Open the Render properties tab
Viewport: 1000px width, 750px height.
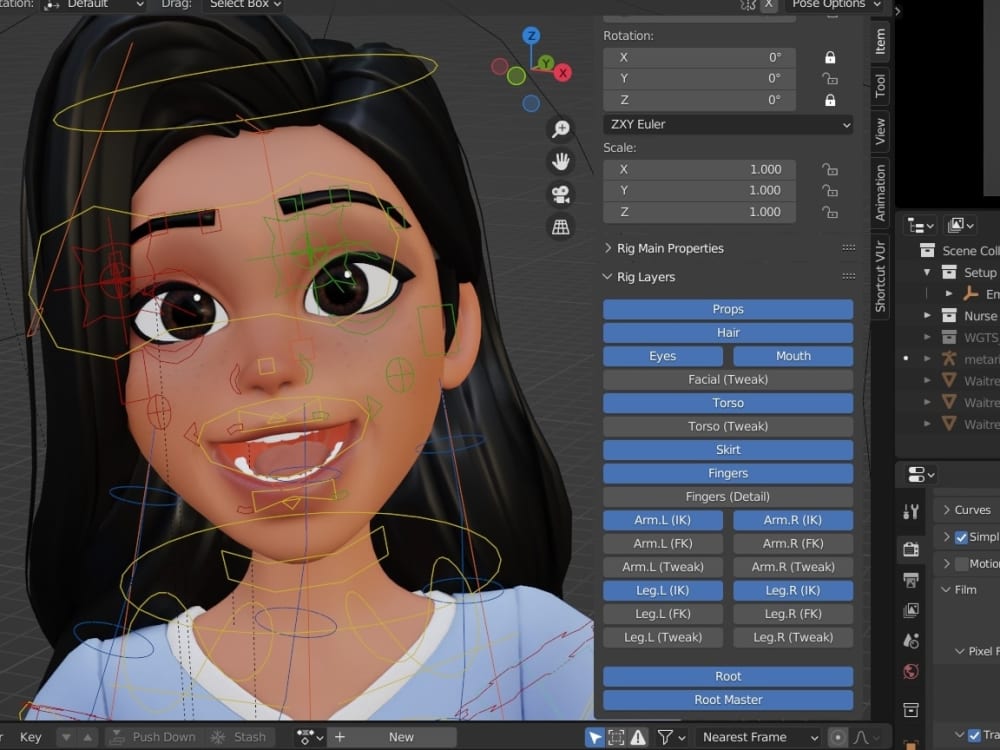tap(910, 548)
